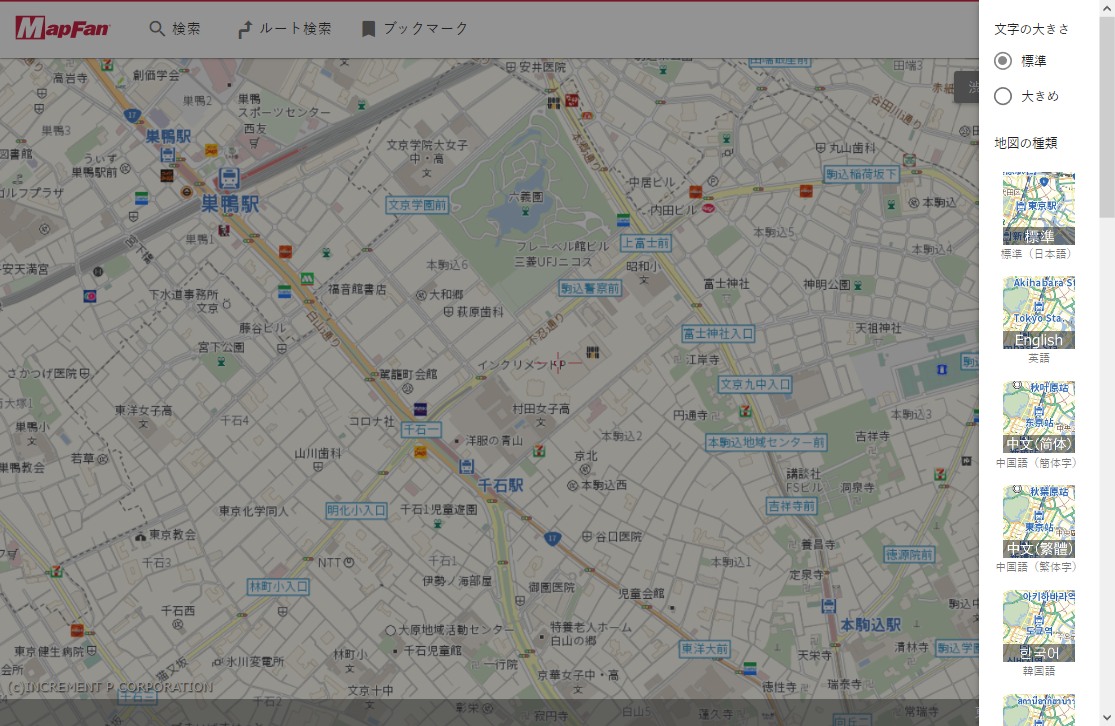Click the 福音館書店 label

click(357, 289)
